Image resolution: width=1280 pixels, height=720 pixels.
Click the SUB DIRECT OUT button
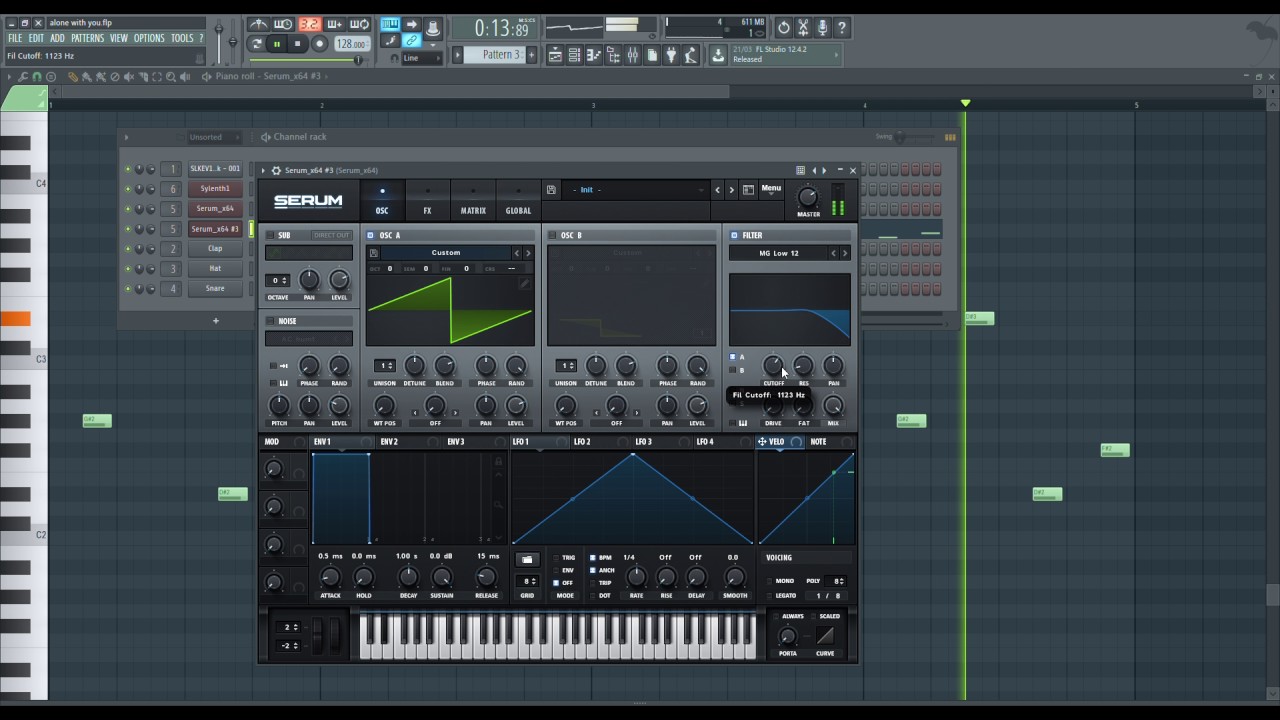point(331,235)
